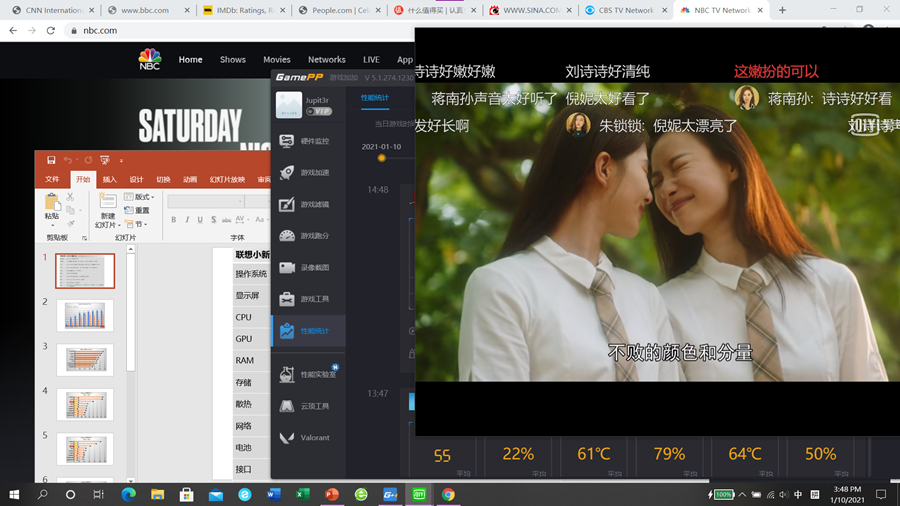
Task: Open the Clipboard group dialog launcher
Action: point(84,238)
